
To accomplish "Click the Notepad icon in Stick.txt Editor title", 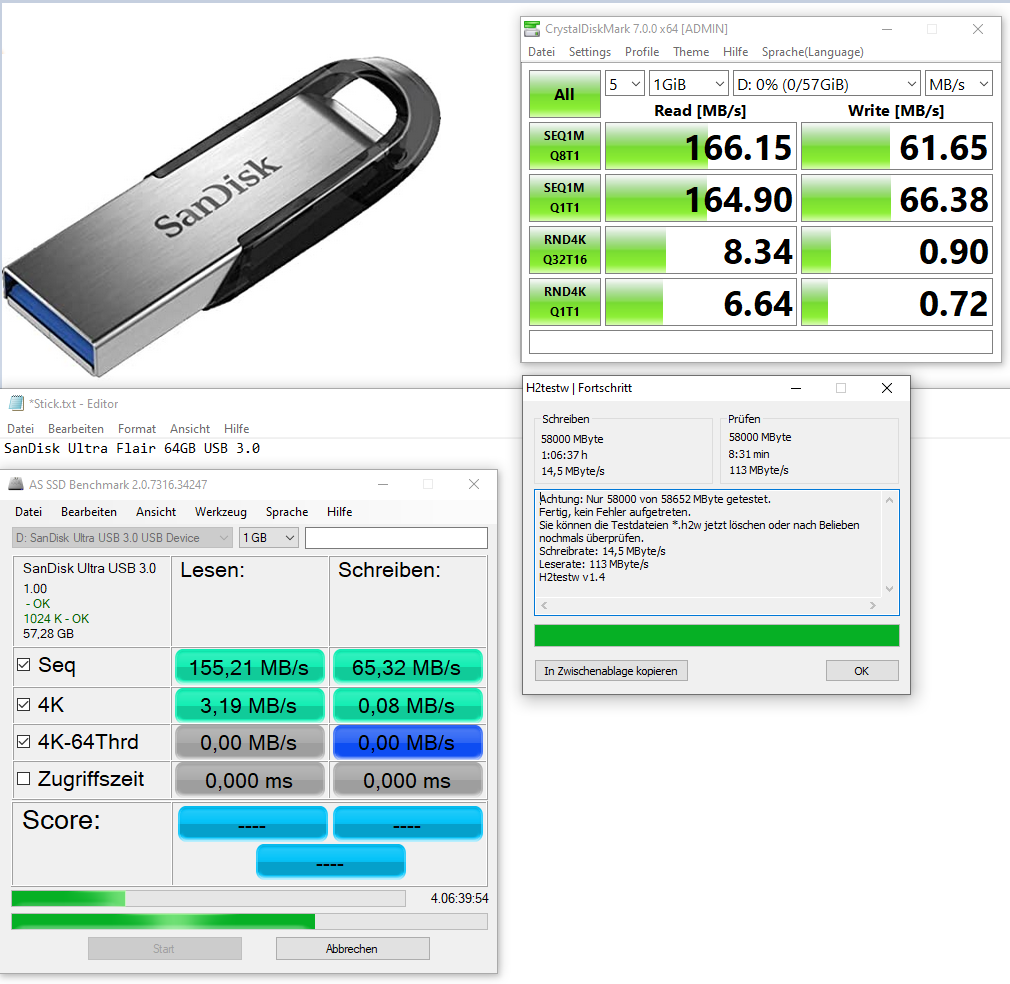I will click(16, 403).
